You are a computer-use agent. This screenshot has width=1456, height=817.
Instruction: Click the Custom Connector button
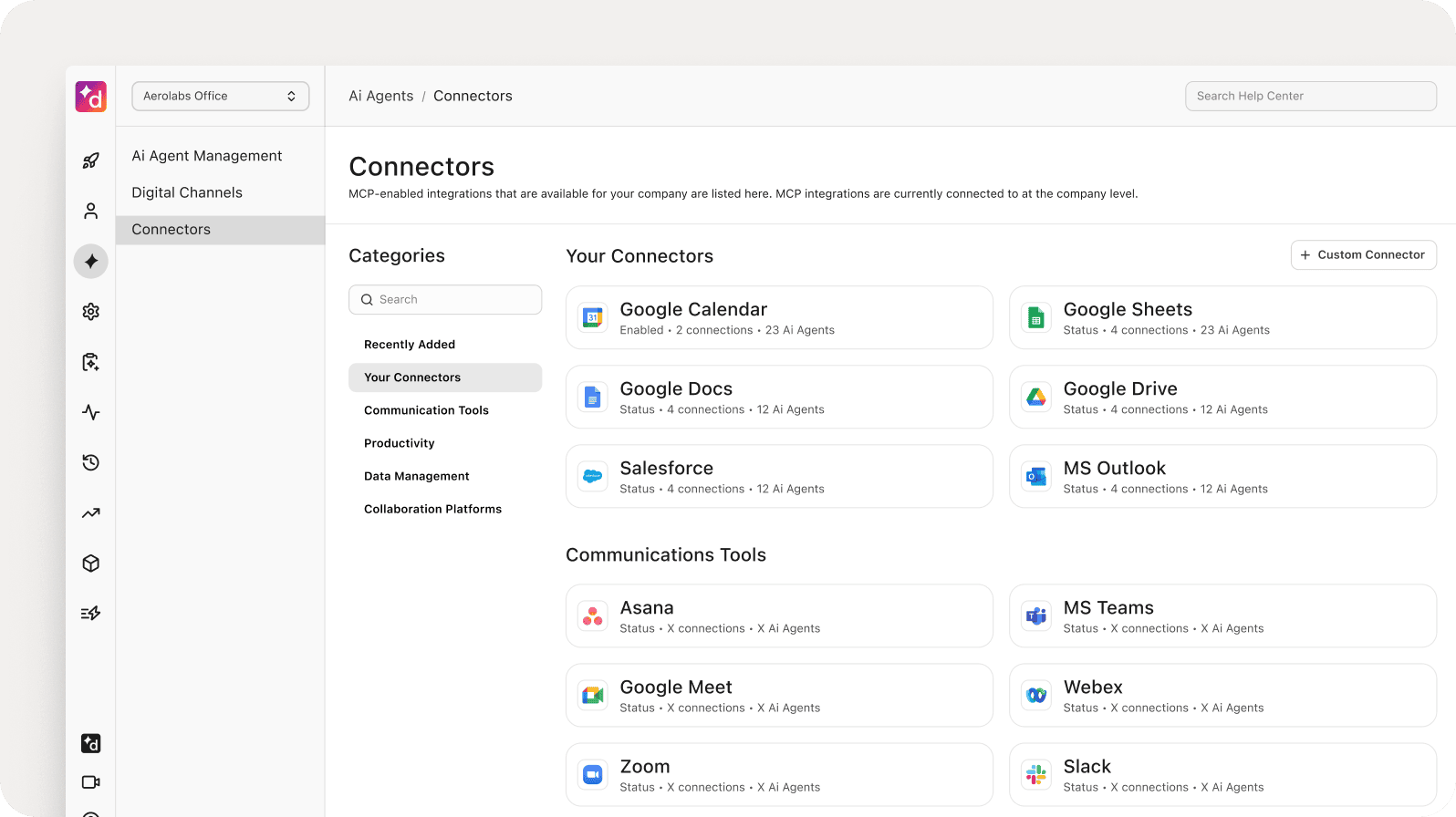(1364, 255)
